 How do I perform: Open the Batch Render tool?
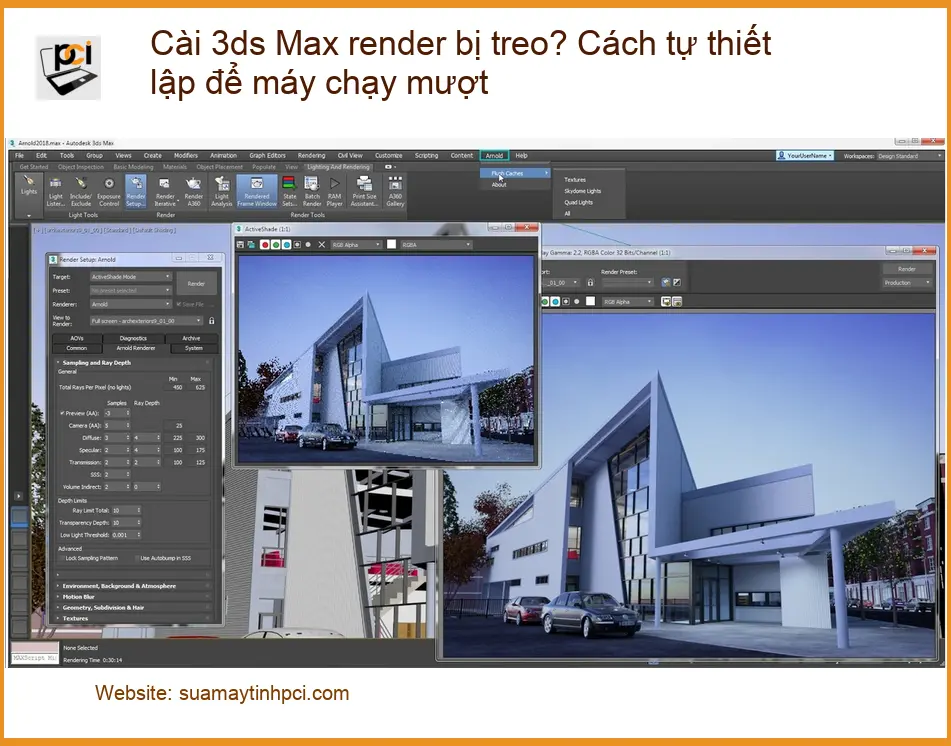tap(312, 191)
